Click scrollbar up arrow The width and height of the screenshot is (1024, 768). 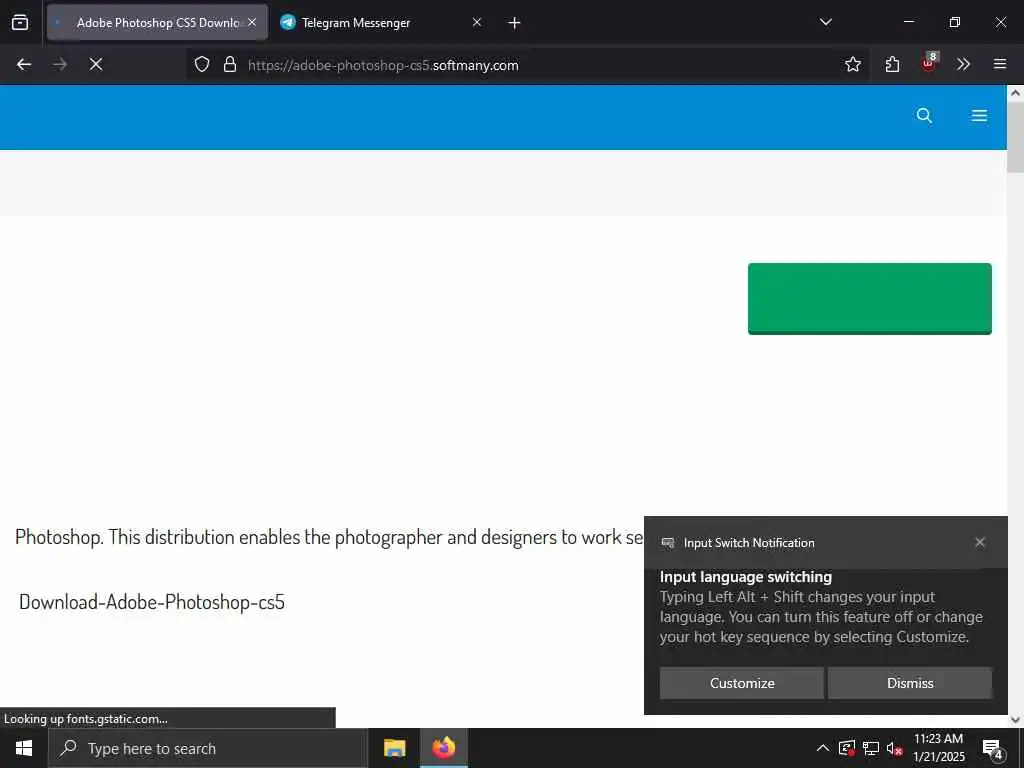(x=1015, y=93)
